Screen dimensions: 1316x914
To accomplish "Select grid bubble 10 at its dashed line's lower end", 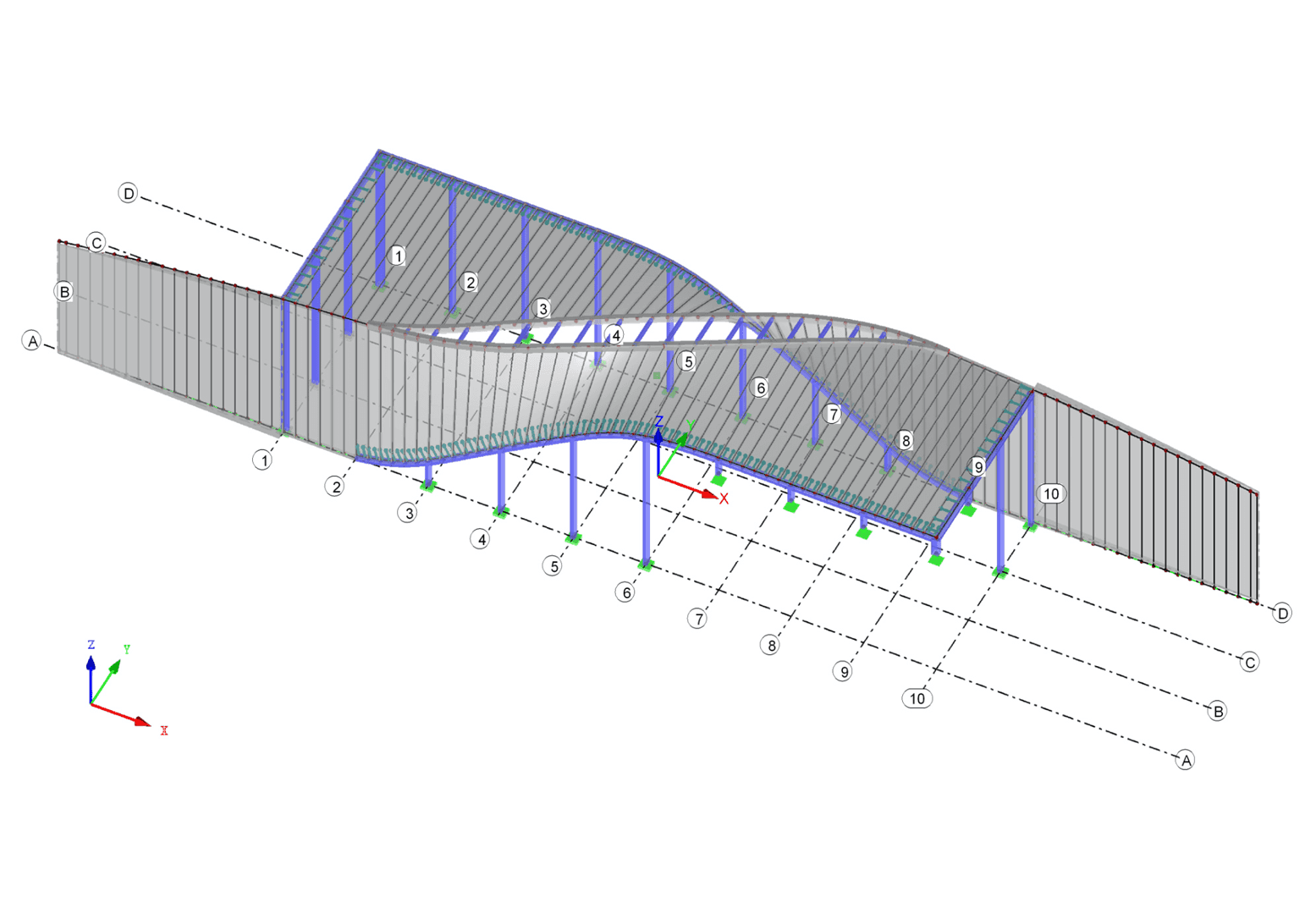I will (917, 698).
